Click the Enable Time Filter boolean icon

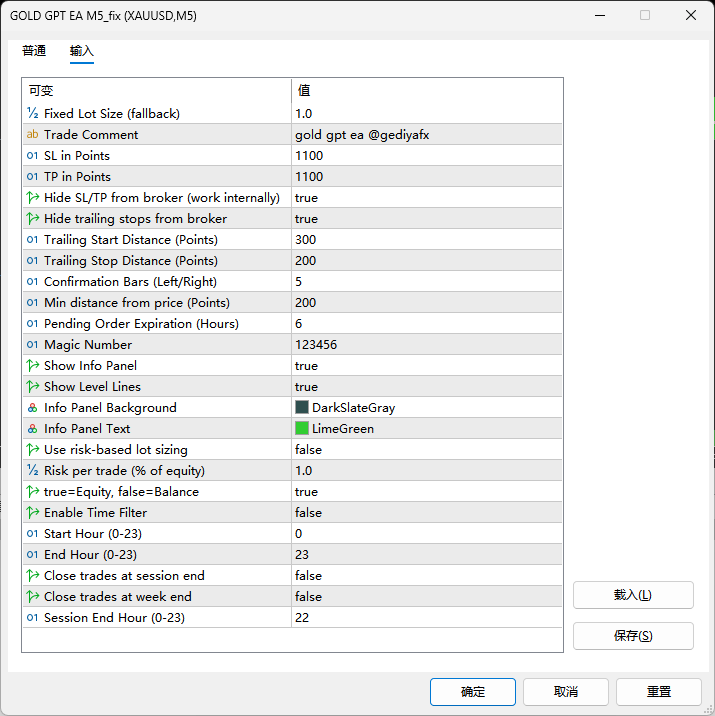coord(33,512)
